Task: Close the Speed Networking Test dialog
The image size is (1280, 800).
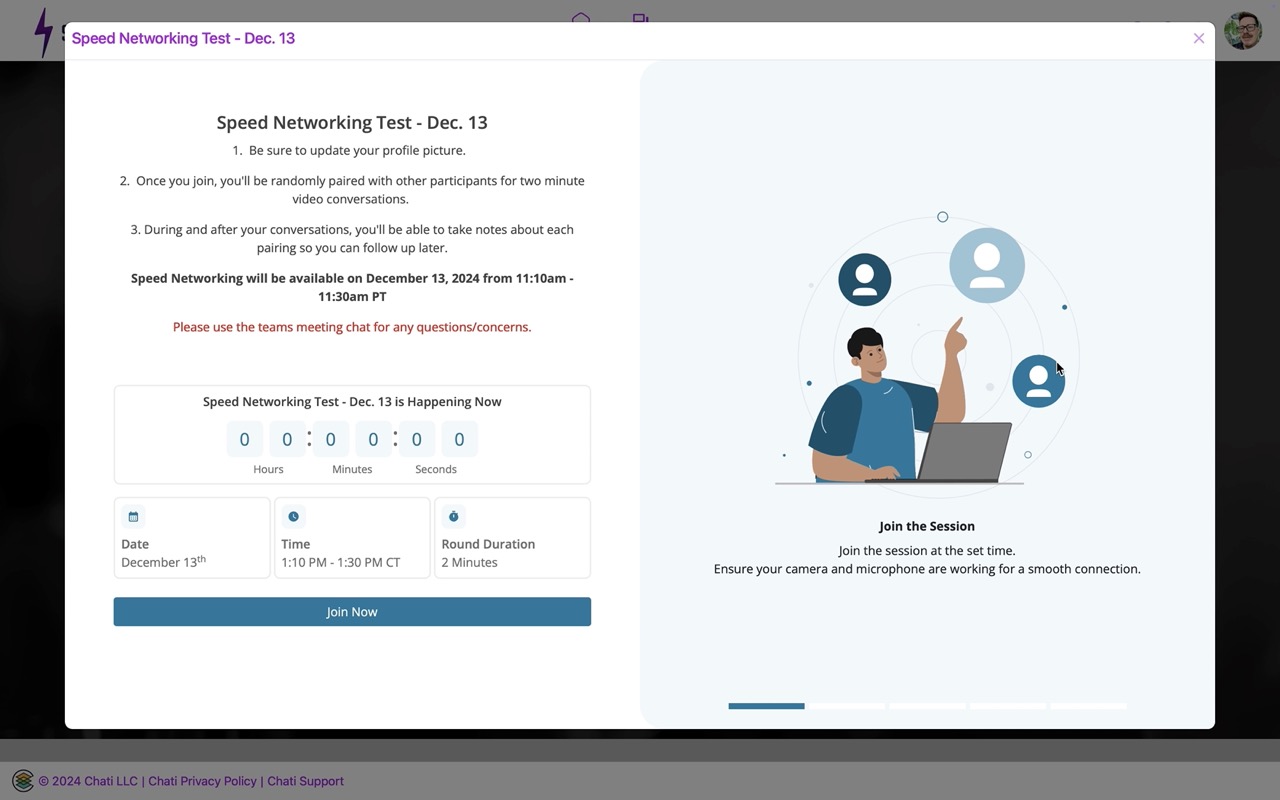Action: tap(1198, 38)
